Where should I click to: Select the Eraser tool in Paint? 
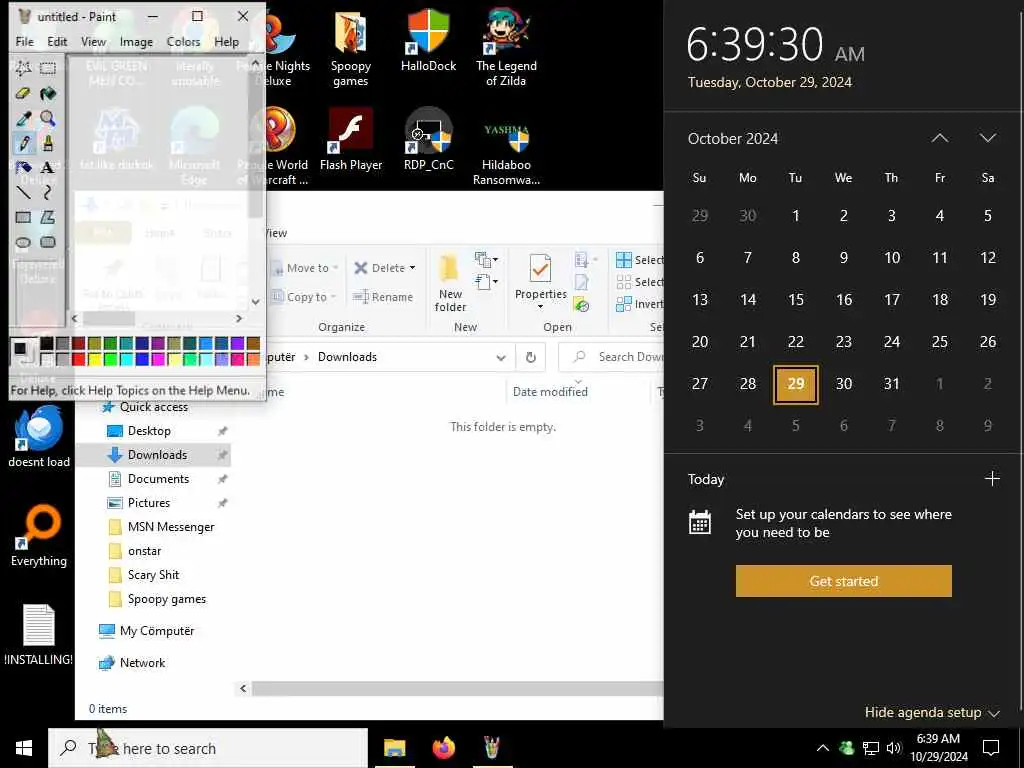23,93
